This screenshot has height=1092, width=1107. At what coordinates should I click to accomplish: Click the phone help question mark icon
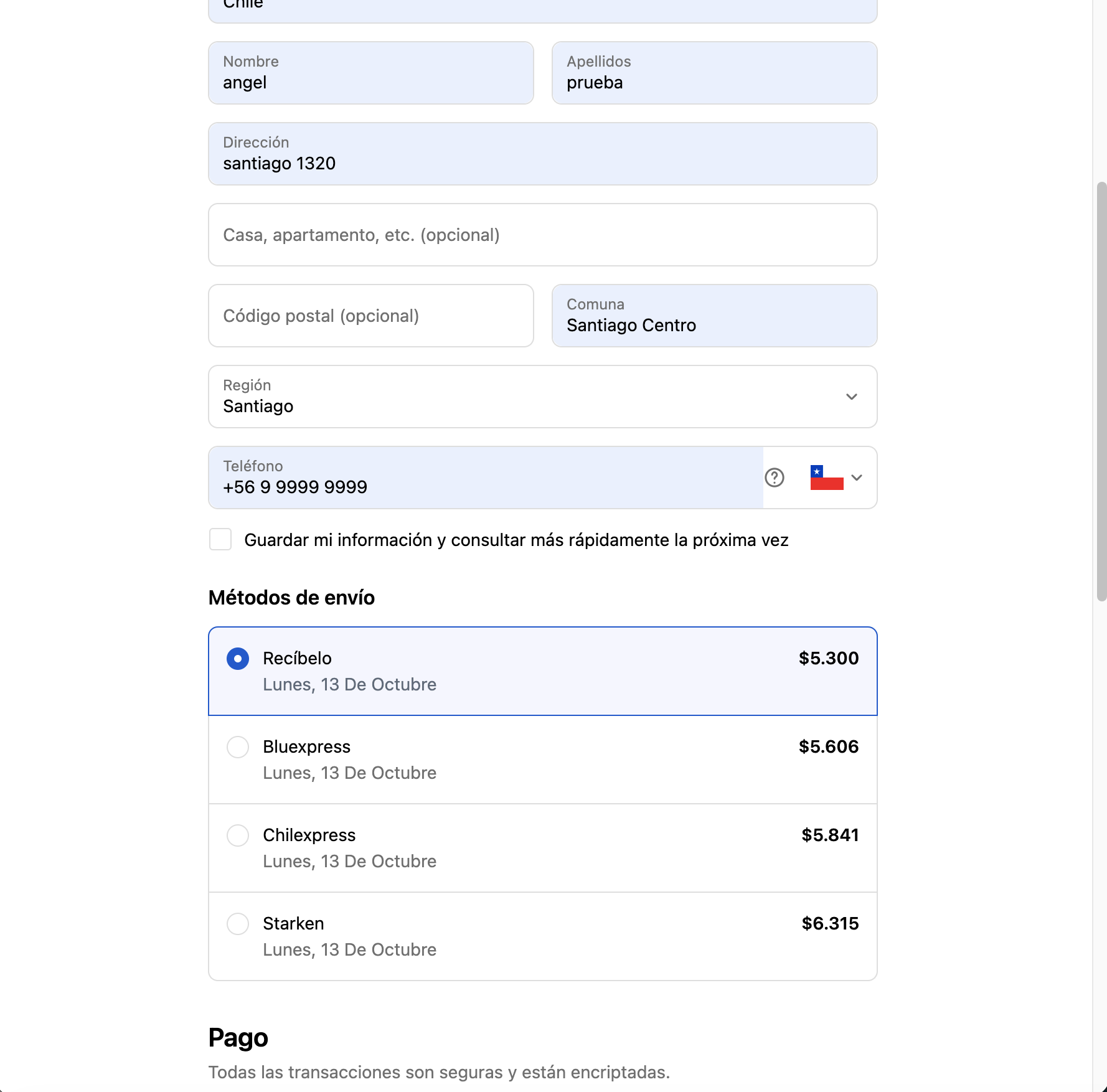774,478
